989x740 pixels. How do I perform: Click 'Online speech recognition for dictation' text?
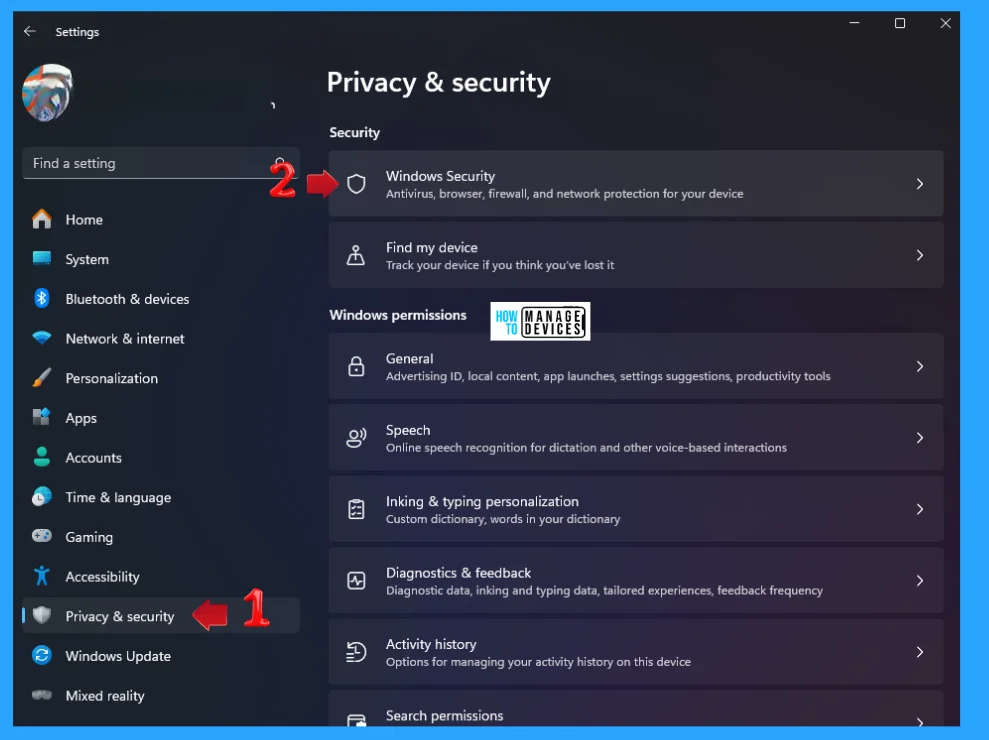[587, 447]
